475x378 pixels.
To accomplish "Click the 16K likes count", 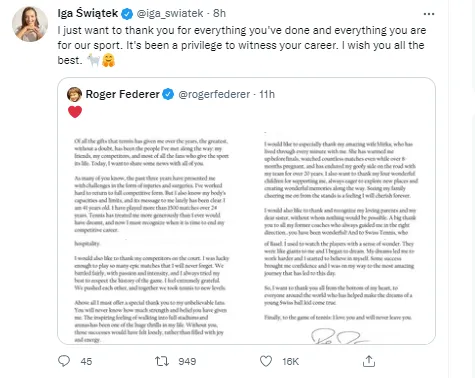I will point(291,361).
